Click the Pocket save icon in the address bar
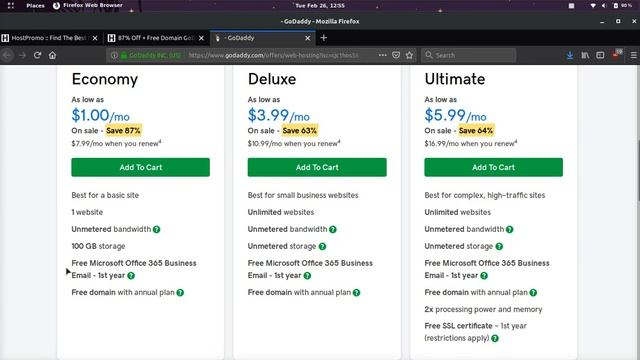 click(396, 55)
